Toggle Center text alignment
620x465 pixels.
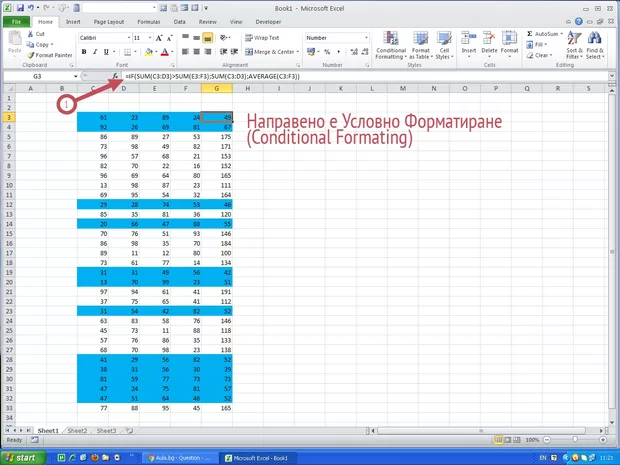pos(196,52)
